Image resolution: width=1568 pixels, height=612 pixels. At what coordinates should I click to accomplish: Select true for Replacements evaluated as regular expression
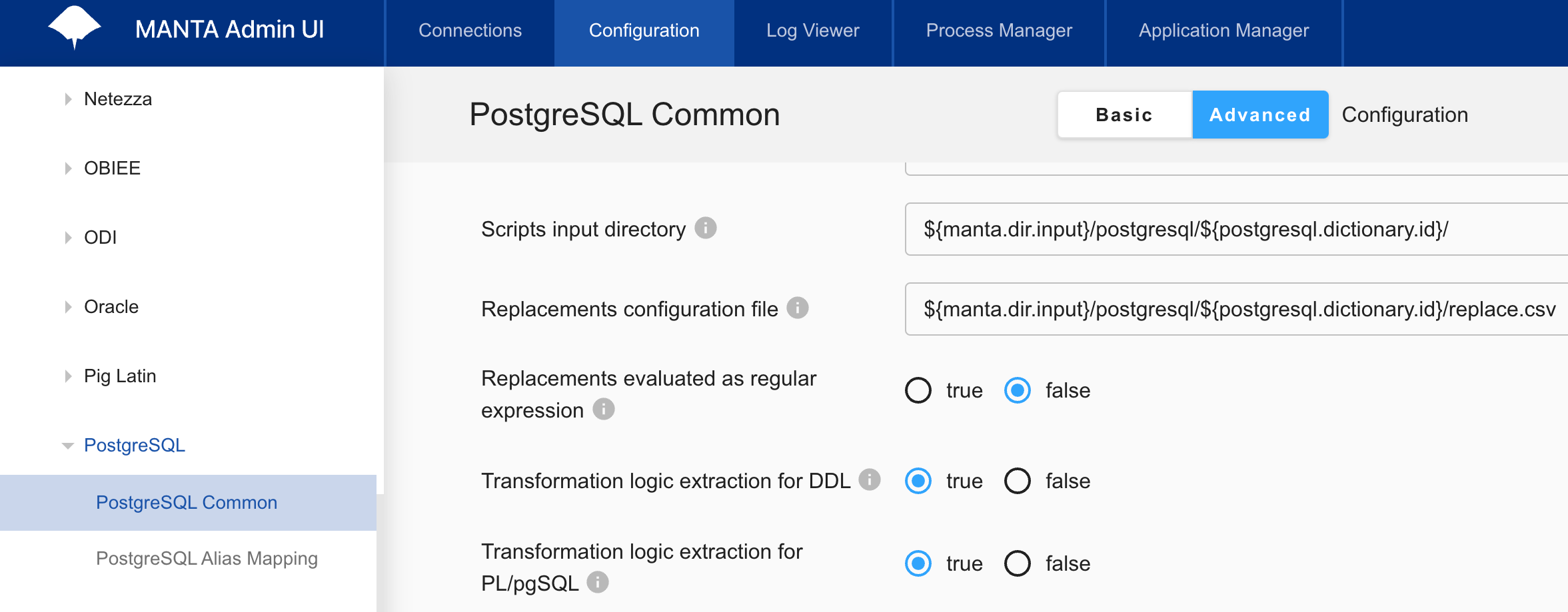(918, 390)
